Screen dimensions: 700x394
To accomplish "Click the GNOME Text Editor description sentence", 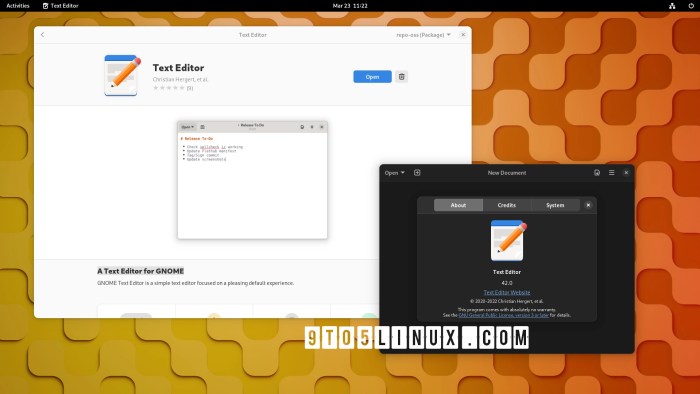I will point(196,283).
